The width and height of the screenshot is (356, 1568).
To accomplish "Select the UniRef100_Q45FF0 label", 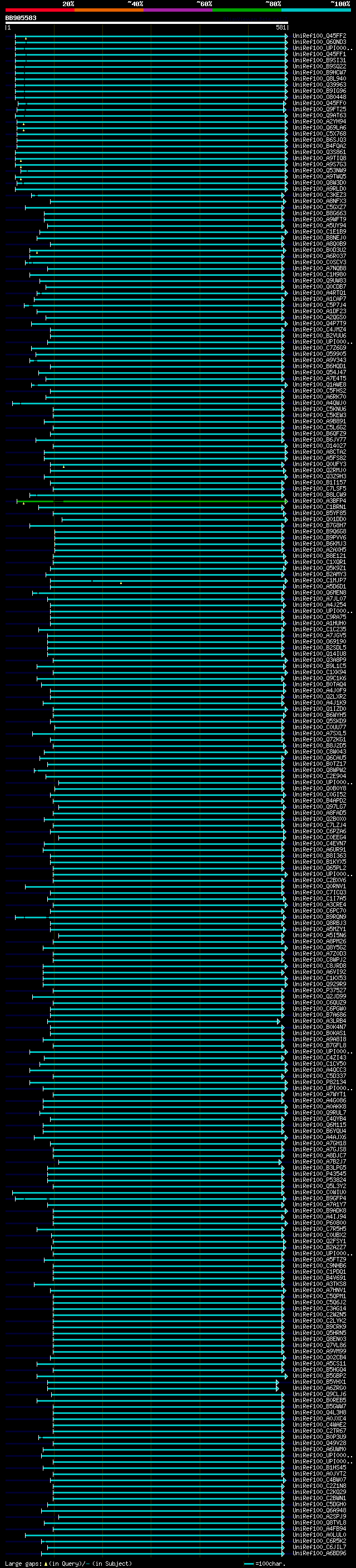I will coord(319,103).
